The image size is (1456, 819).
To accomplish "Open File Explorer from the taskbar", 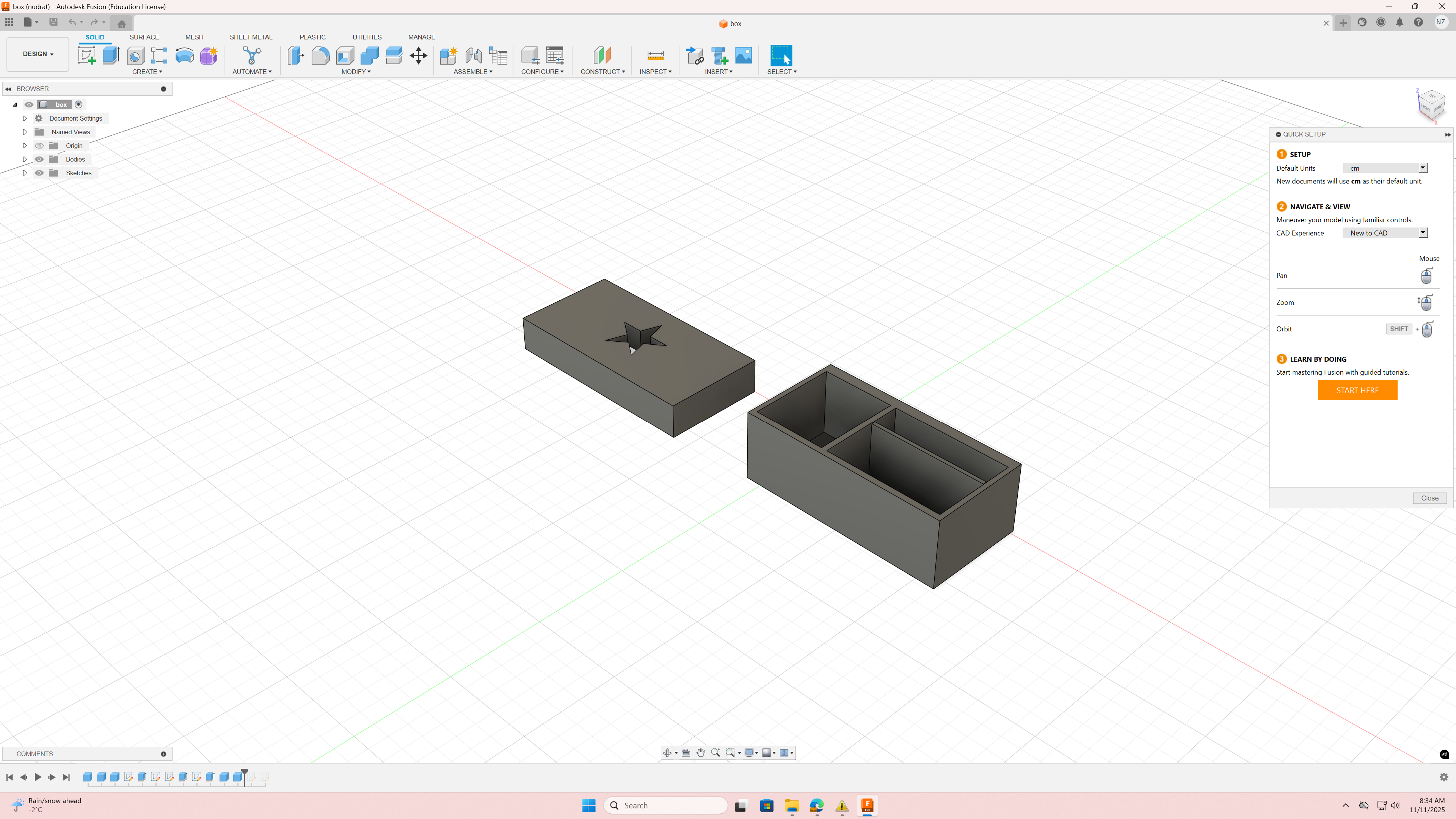I will [791, 805].
